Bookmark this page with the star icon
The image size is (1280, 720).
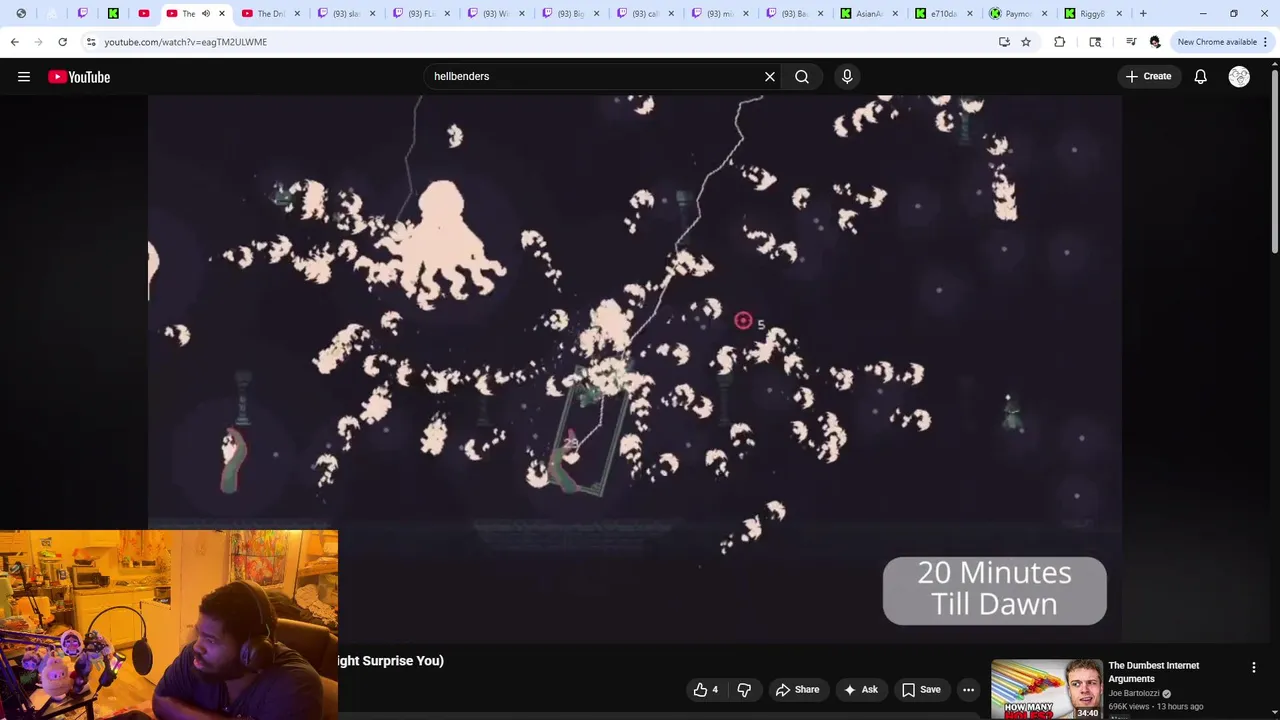pos(1025,42)
